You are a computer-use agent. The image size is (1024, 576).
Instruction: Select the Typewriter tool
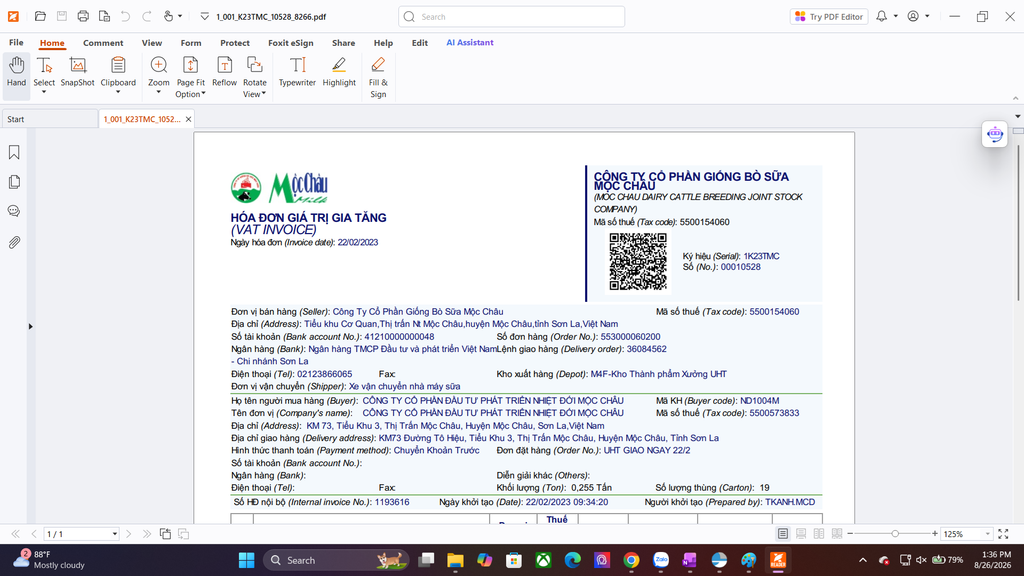tap(297, 72)
